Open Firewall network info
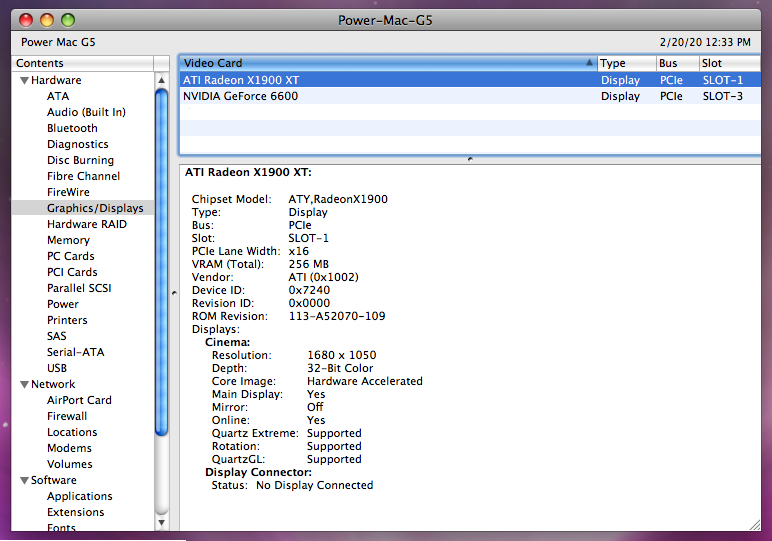The image size is (772, 541). [66, 416]
